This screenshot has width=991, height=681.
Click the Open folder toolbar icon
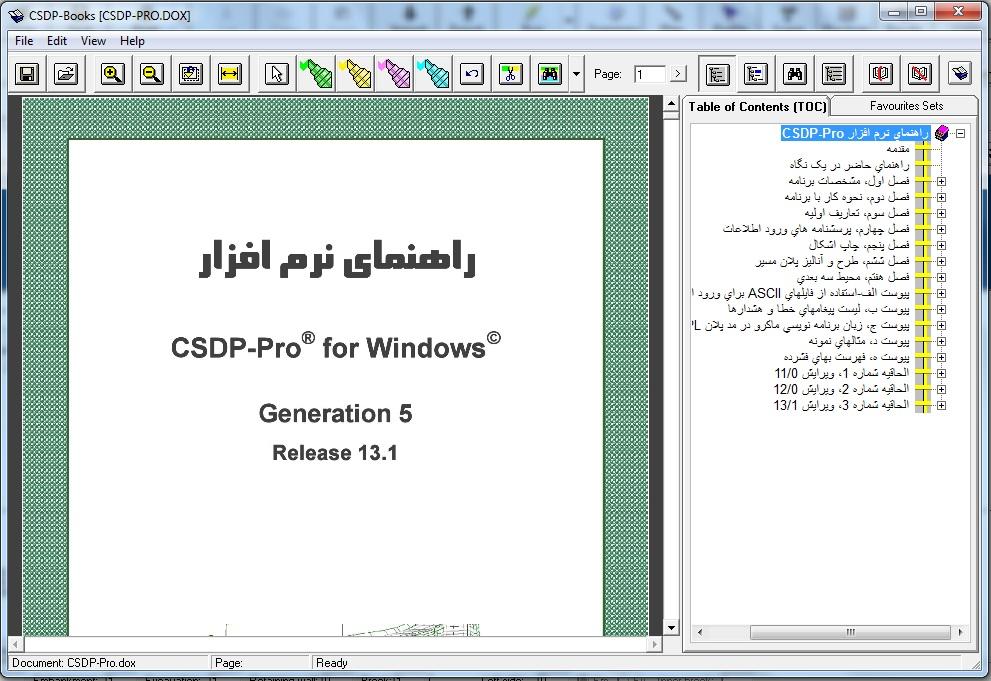(66, 75)
